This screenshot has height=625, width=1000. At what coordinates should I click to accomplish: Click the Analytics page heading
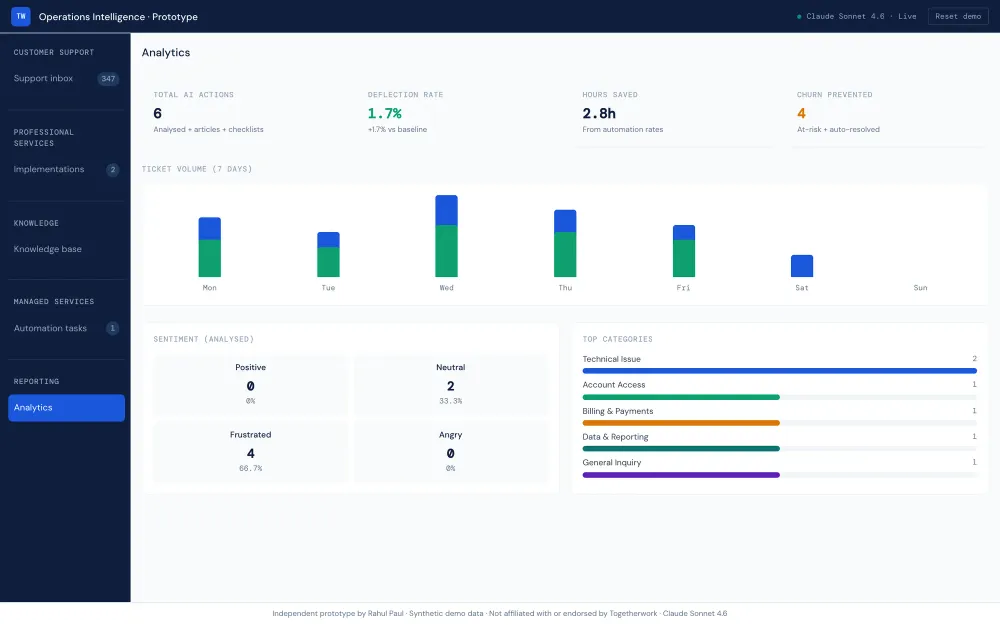(166, 53)
